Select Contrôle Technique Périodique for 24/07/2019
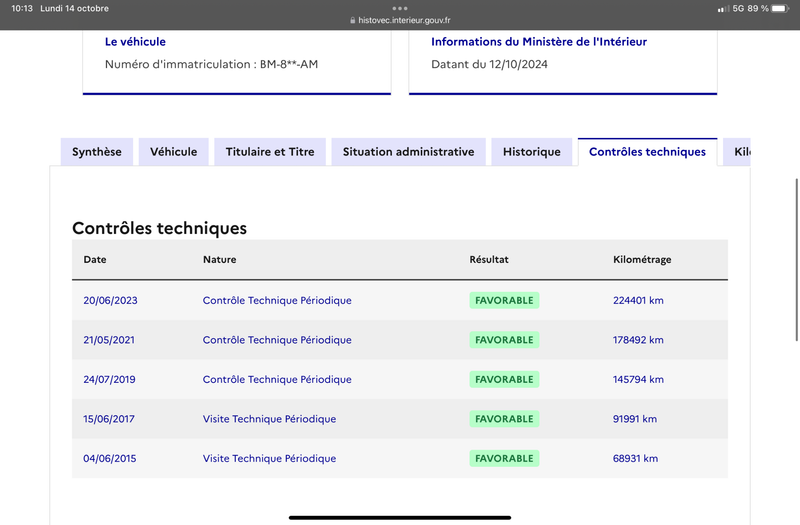Image resolution: width=800 pixels, height=525 pixels. (277, 380)
